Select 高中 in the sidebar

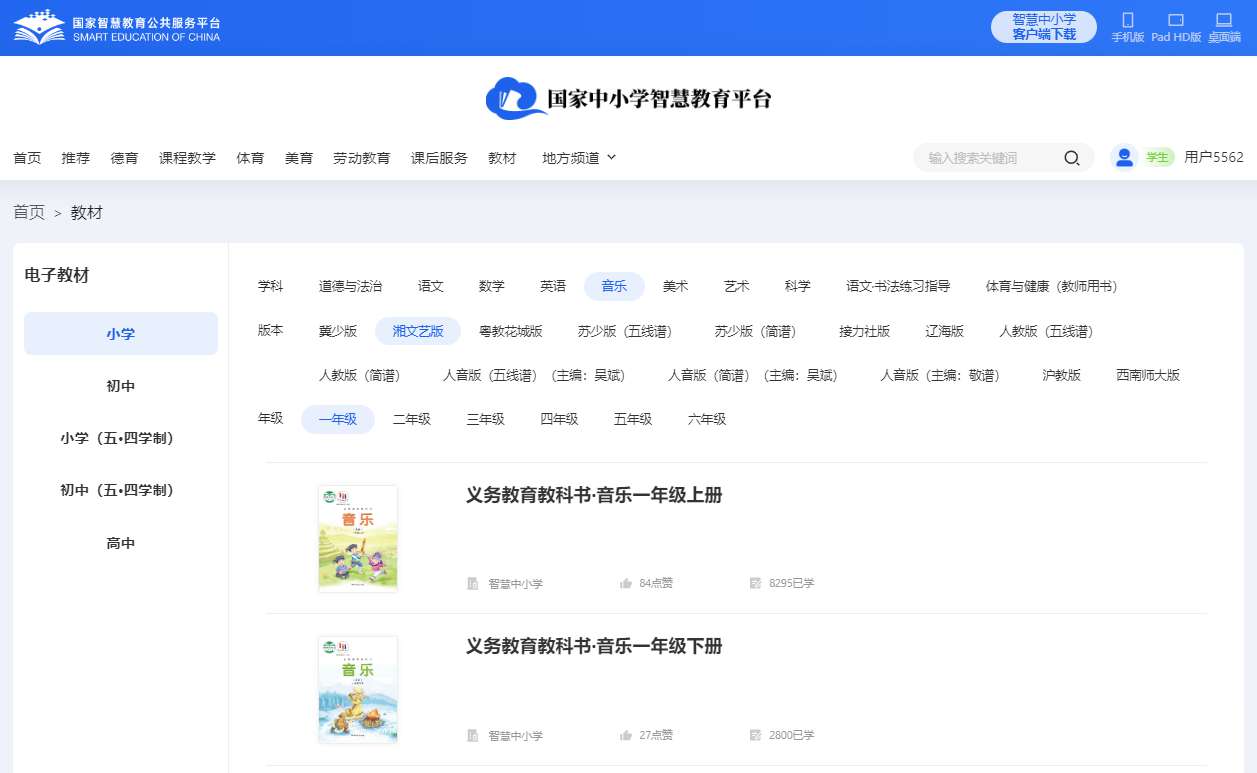point(121,543)
